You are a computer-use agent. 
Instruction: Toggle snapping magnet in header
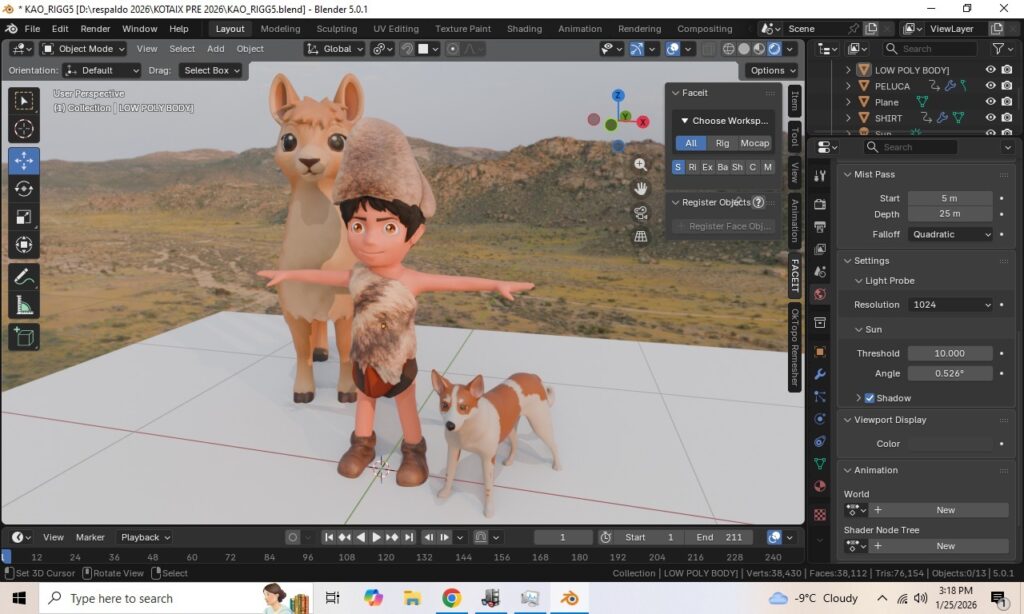[x=407, y=49]
